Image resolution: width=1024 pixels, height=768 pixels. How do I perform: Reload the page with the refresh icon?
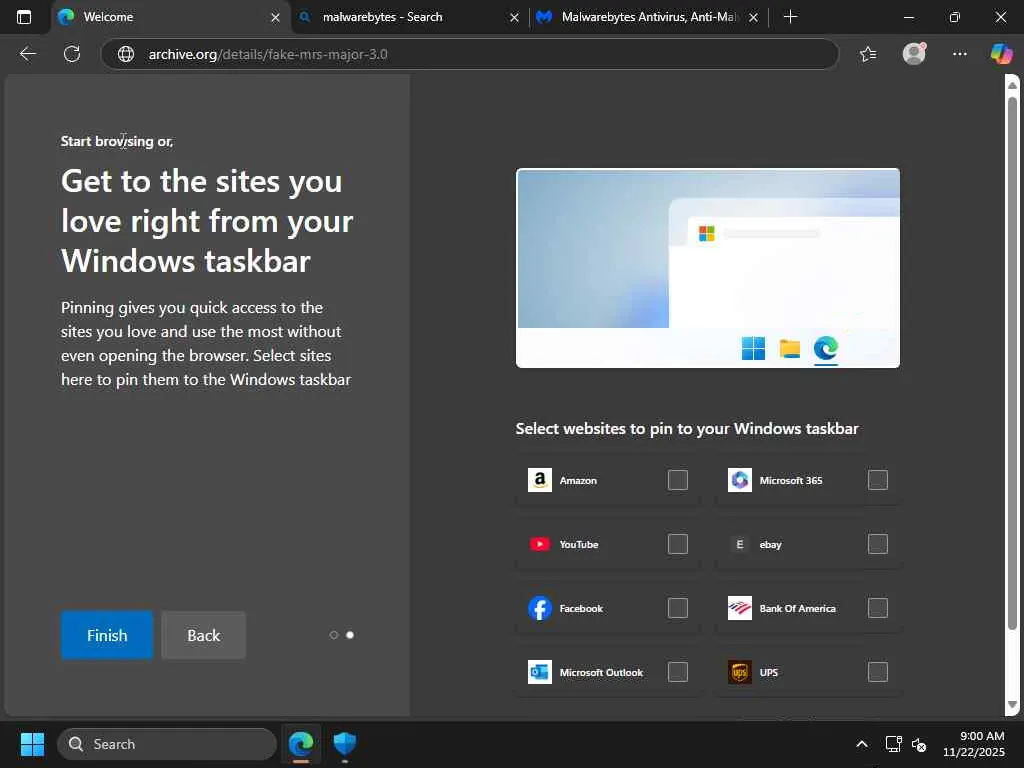pyautogui.click(x=72, y=54)
